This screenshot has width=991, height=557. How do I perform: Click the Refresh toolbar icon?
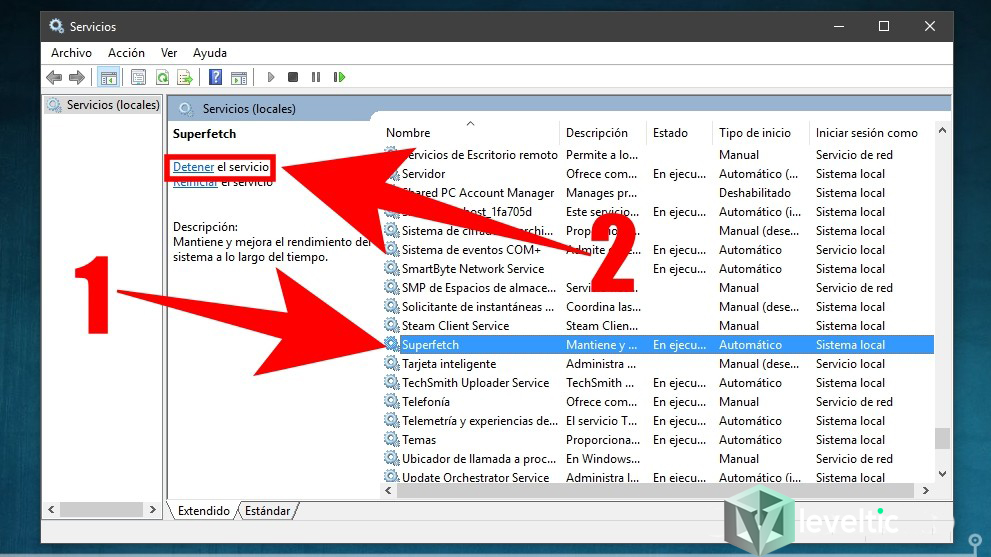pyautogui.click(x=161, y=77)
